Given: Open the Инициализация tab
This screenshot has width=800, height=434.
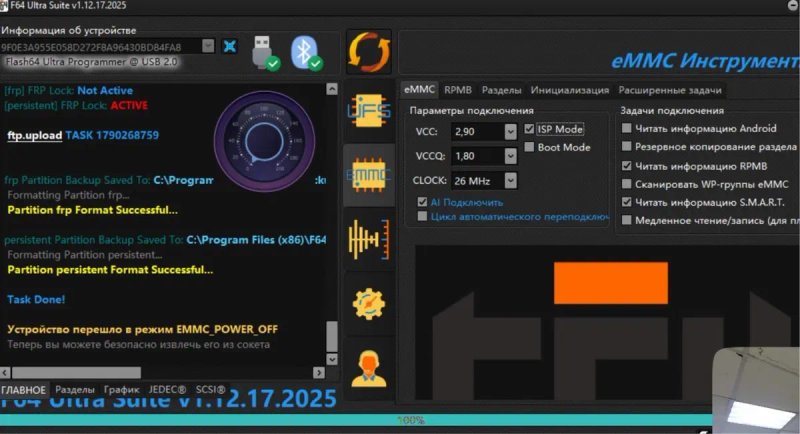Looking at the screenshot, I should [570, 90].
